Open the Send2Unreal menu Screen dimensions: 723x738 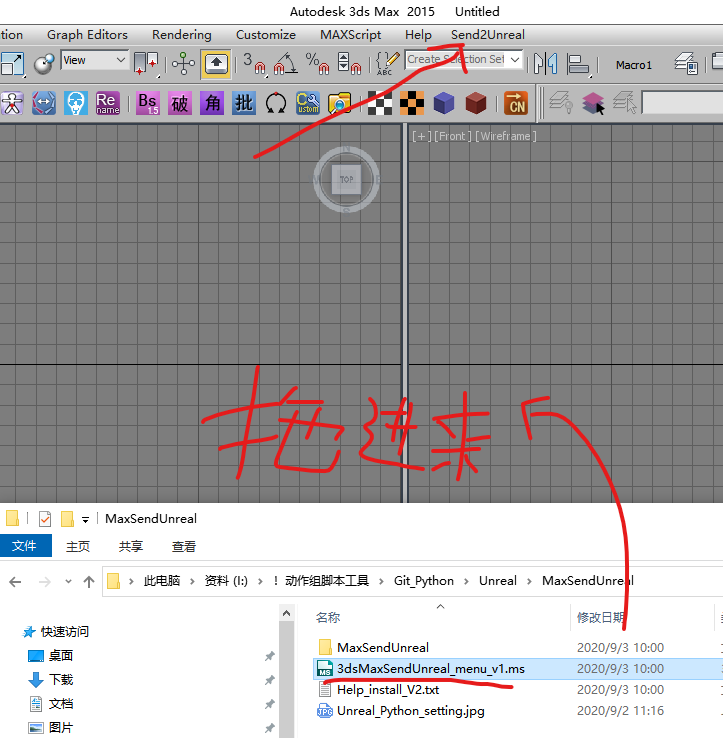point(488,35)
